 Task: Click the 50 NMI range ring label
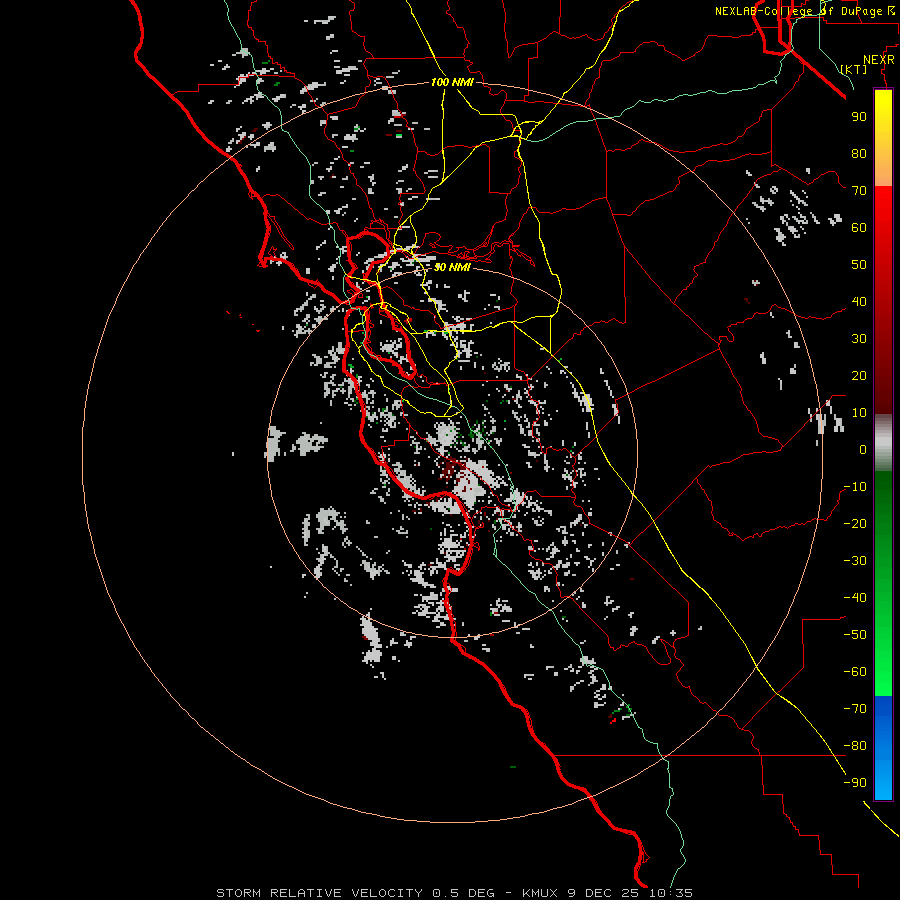452,267
